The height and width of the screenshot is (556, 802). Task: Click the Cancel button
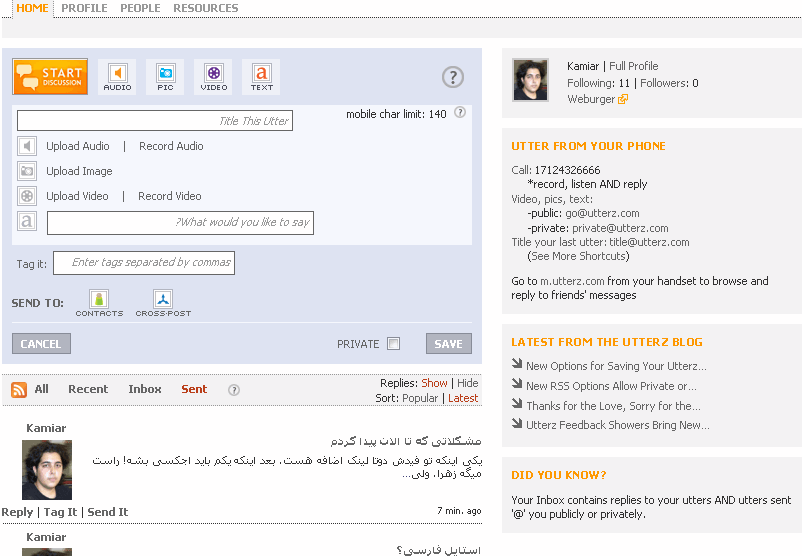tap(41, 344)
